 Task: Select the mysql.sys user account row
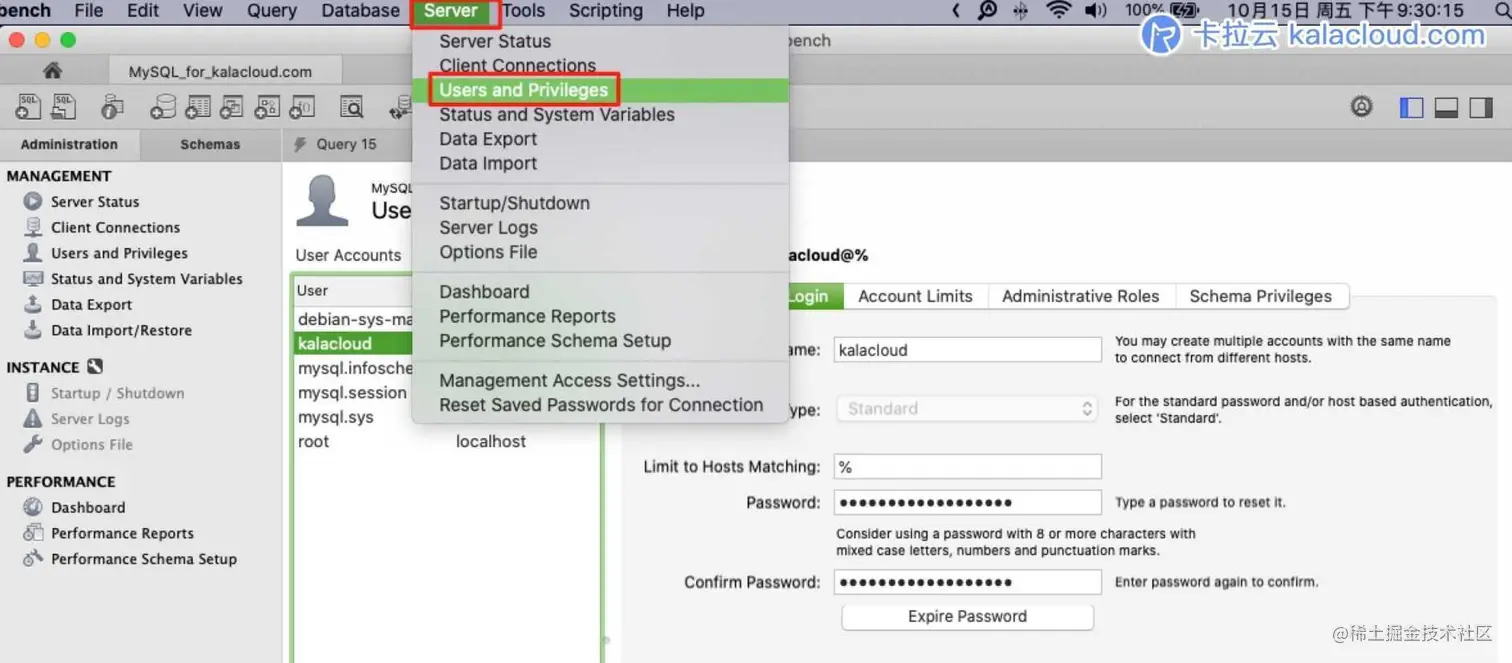point(353,417)
